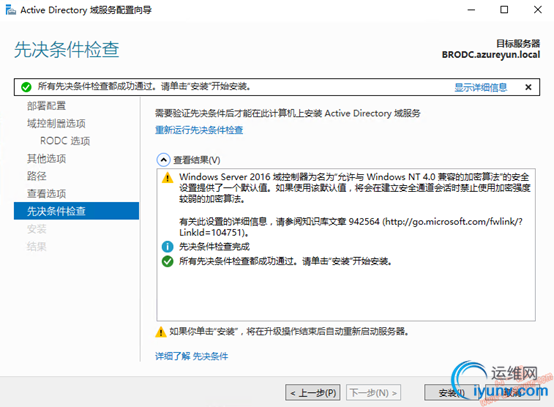
Task: Close the wizard window
Action: [x=538, y=10]
